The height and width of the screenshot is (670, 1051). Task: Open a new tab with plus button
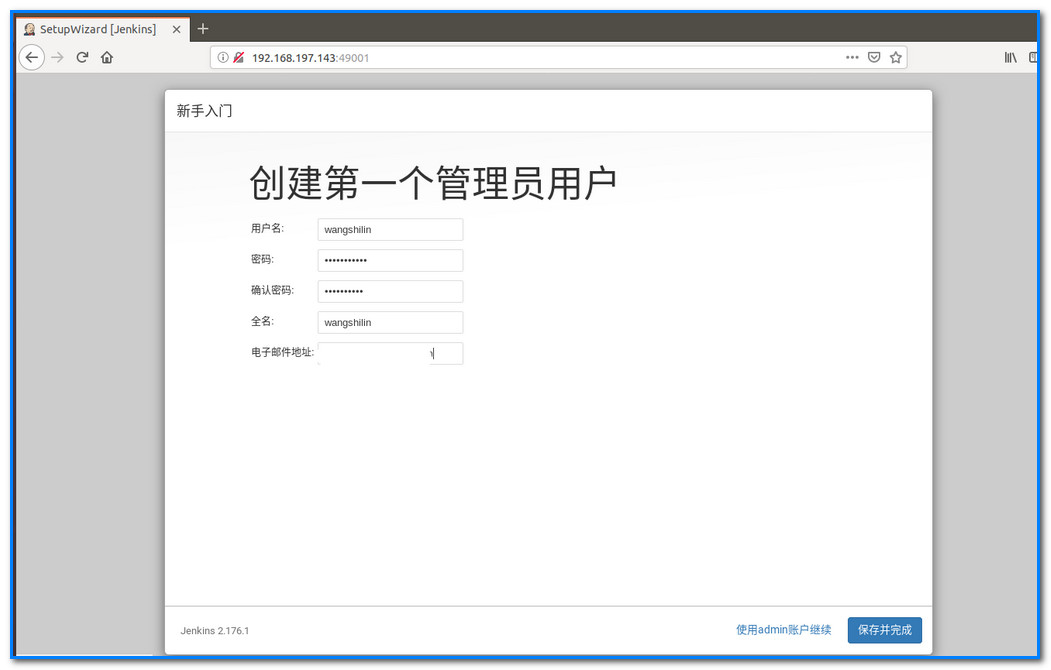pos(203,29)
